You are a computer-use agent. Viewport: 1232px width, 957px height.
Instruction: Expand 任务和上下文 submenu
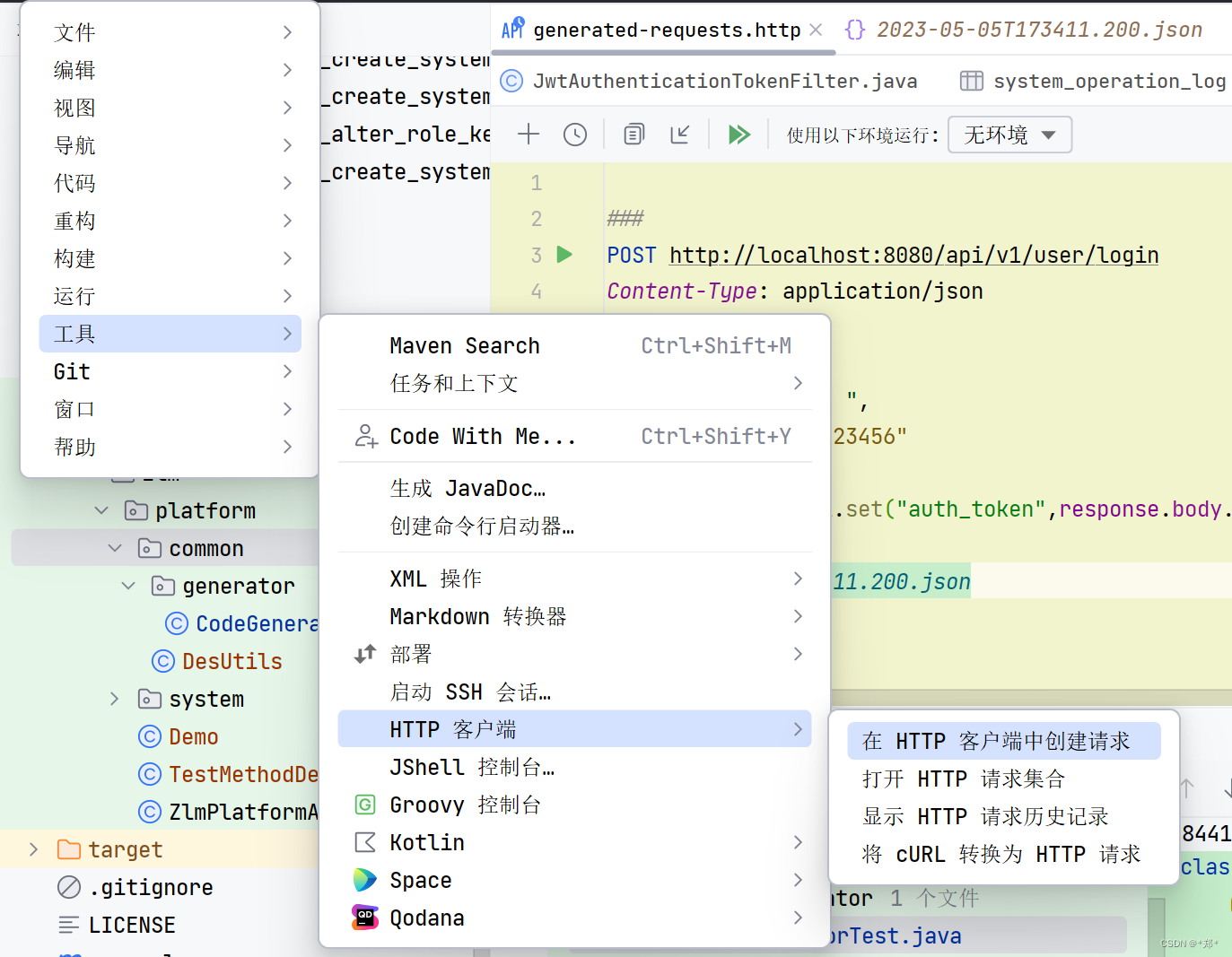[574, 383]
